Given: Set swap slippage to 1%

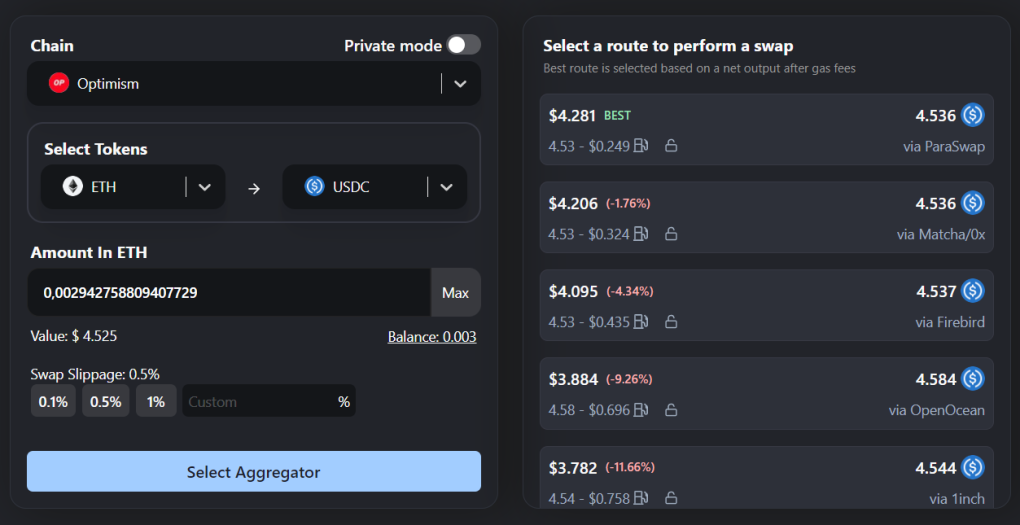Looking at the screenshot, I should pos(156,401).
